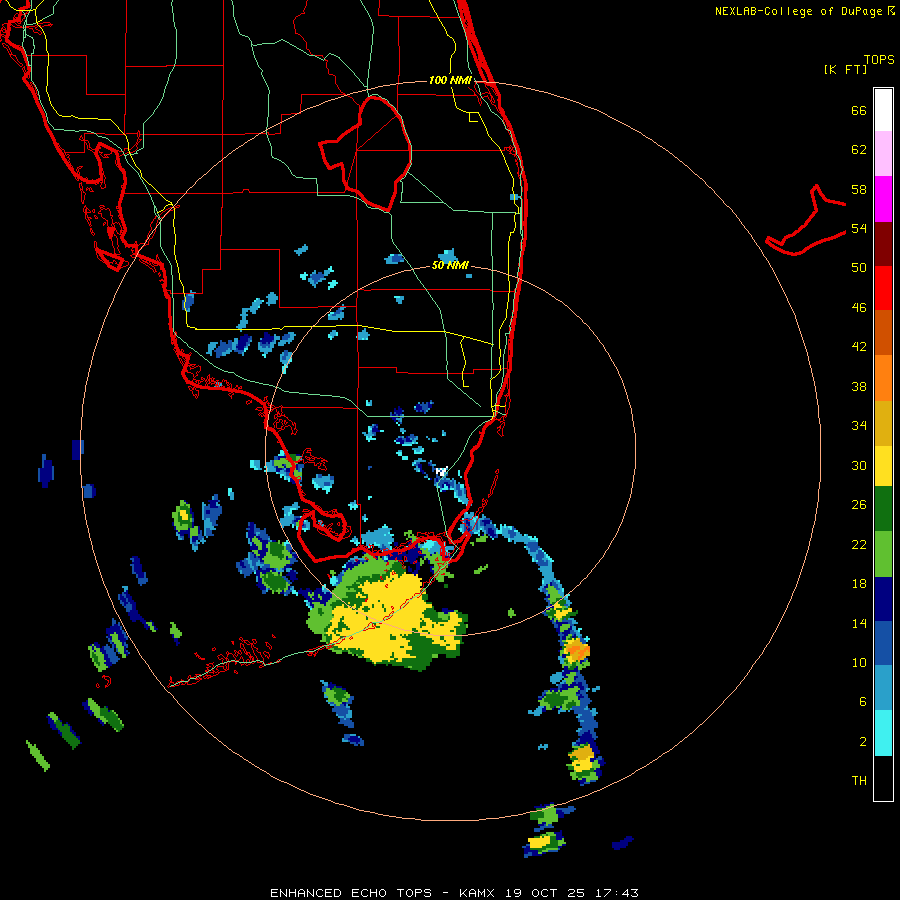Click the 50 value in the legend
Viewport: 900px width, 900px height.
pos(859,268)
